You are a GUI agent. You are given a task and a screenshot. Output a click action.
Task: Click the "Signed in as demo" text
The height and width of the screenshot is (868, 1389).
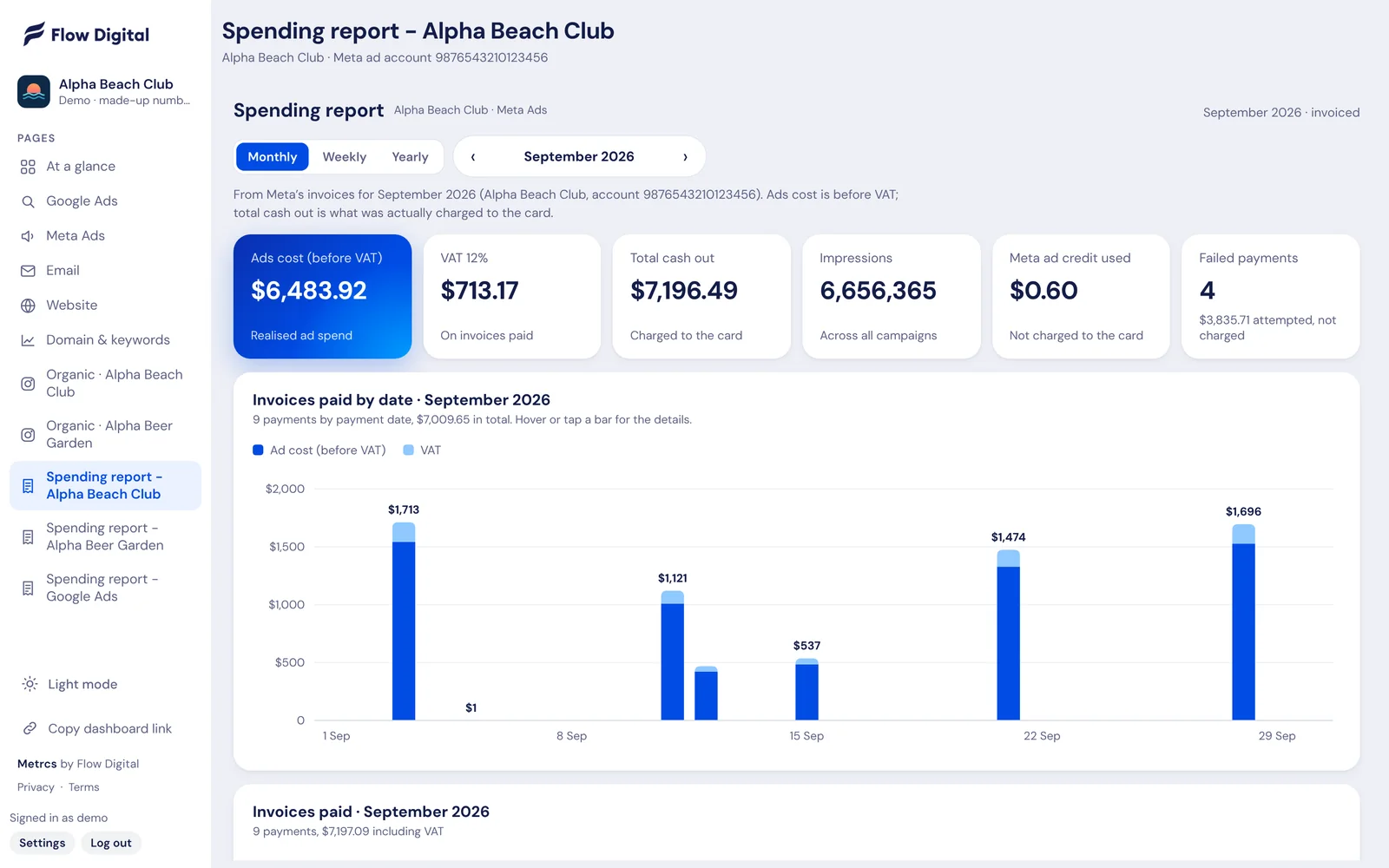pos(58,818)
